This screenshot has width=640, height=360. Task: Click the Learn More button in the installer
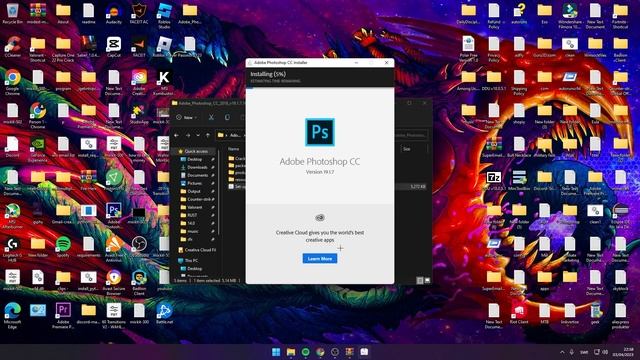(320, 258)
